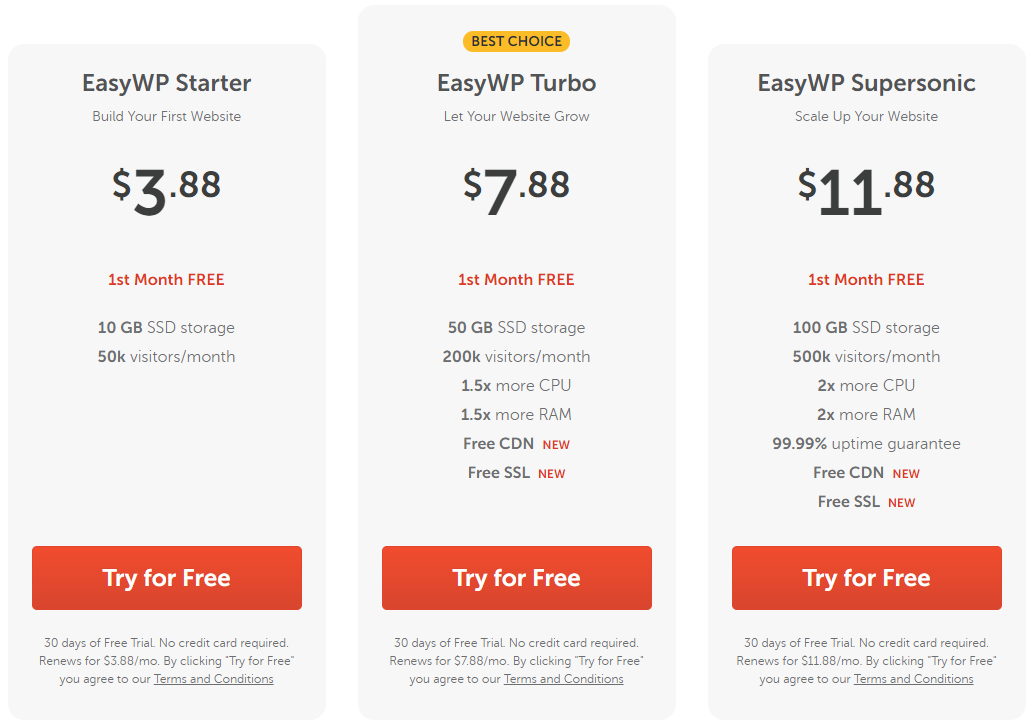Click Try for Free under EasyWP Supersonic
Screen dimensions: 1035x728
(867, 578)
